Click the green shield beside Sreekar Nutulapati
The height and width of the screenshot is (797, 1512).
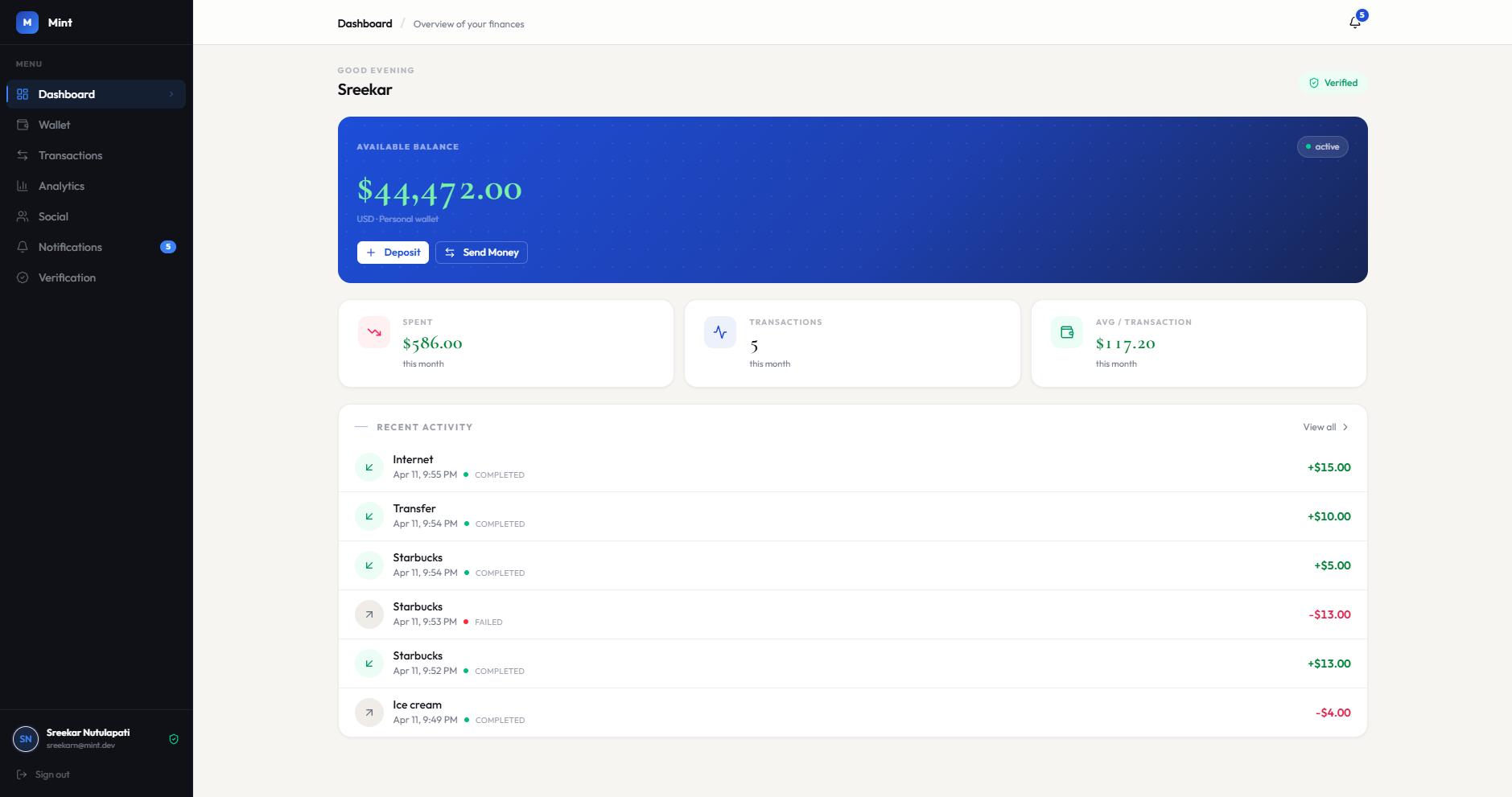coord(174,739)
